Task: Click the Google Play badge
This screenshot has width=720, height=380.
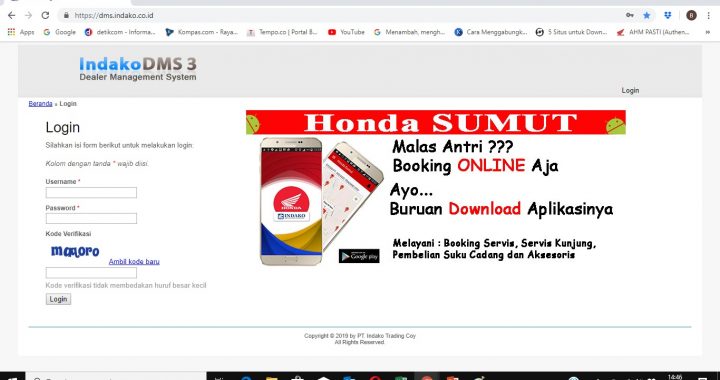Action: point(359,256)
